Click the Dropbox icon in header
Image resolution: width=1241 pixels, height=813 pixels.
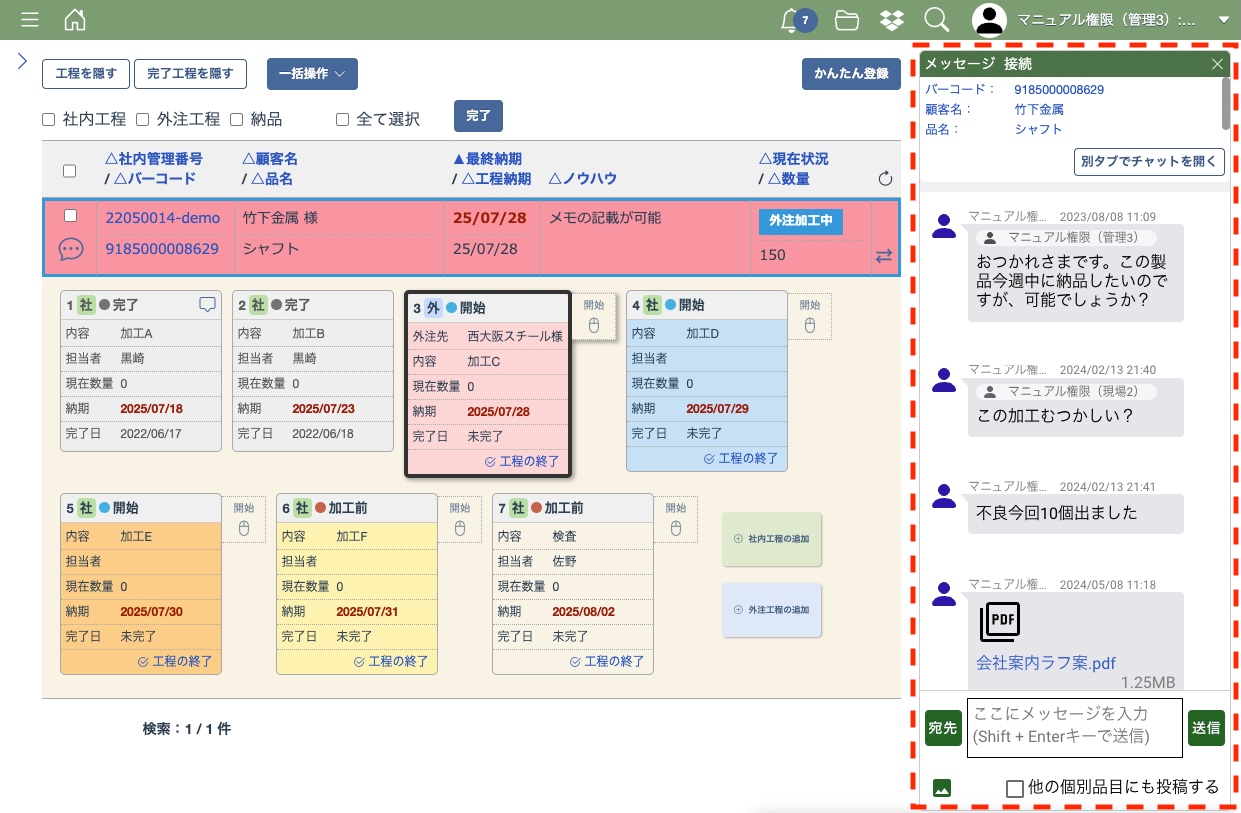[892, 20]
